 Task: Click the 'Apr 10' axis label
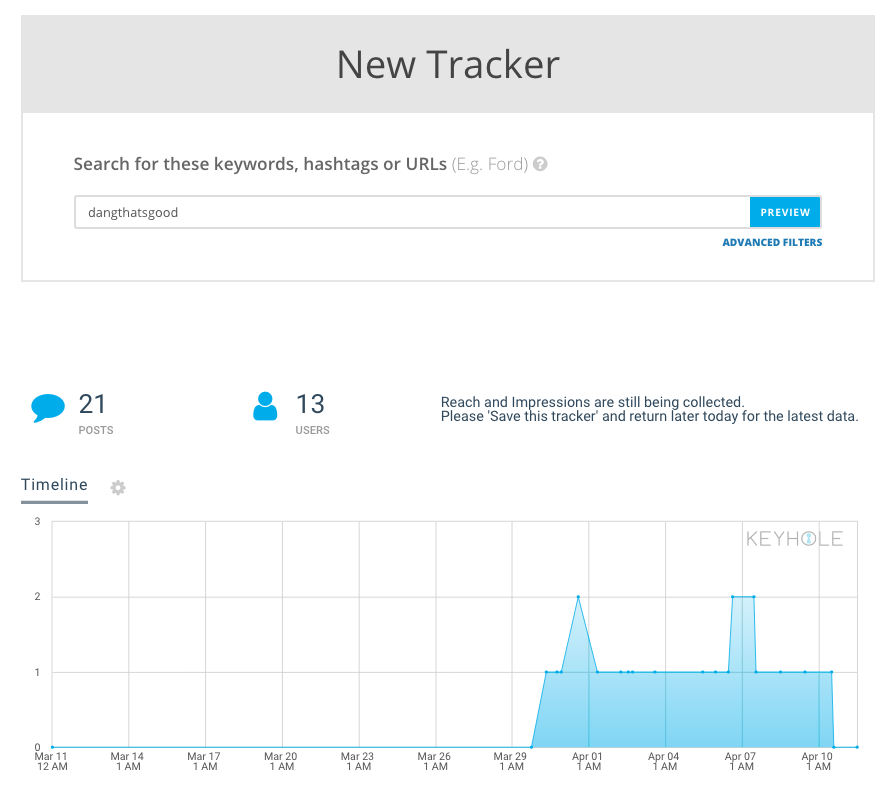click(x=817, y=761)
